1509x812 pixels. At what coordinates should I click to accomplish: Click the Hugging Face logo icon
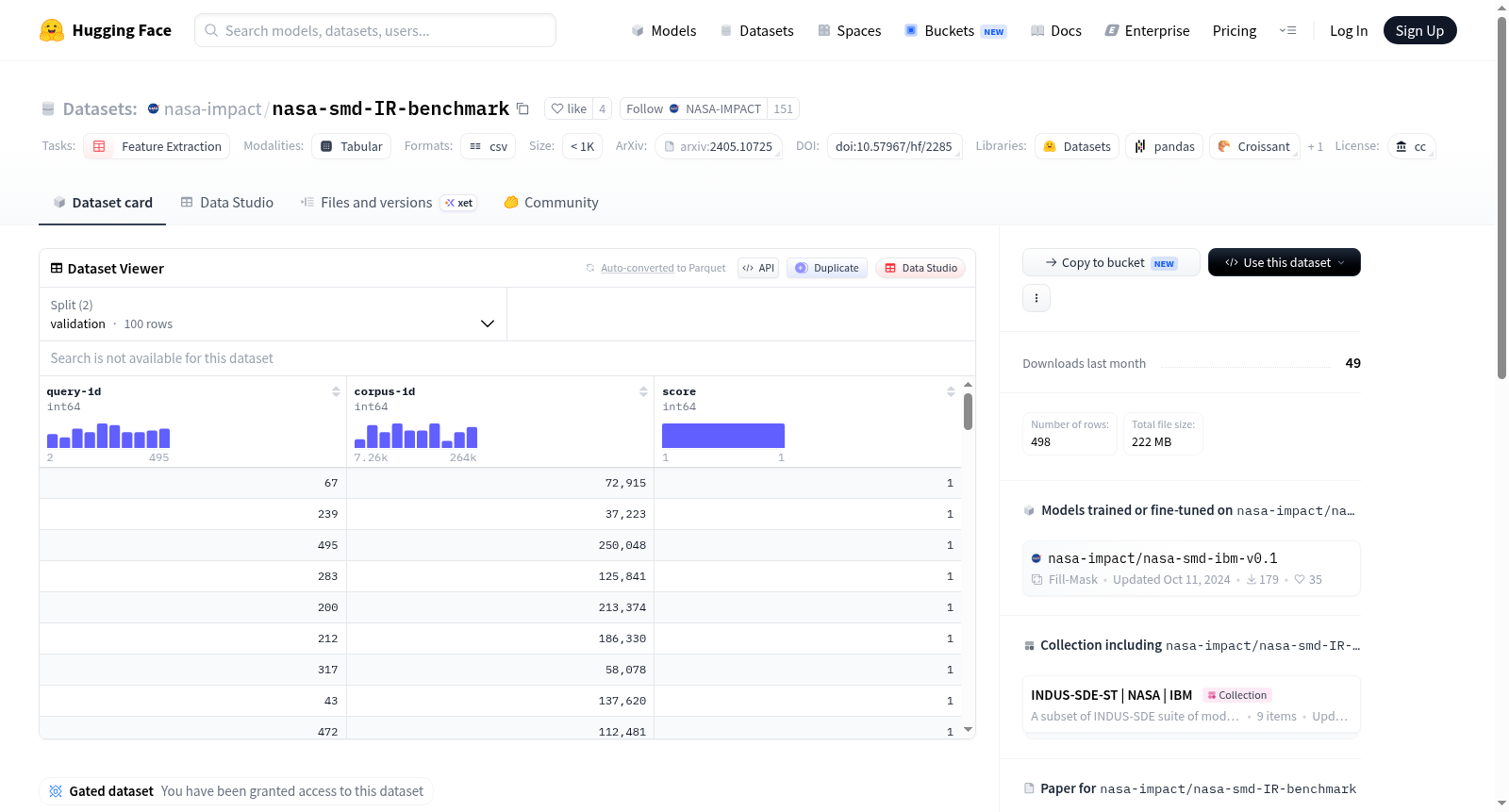click(x=52, y=30)
